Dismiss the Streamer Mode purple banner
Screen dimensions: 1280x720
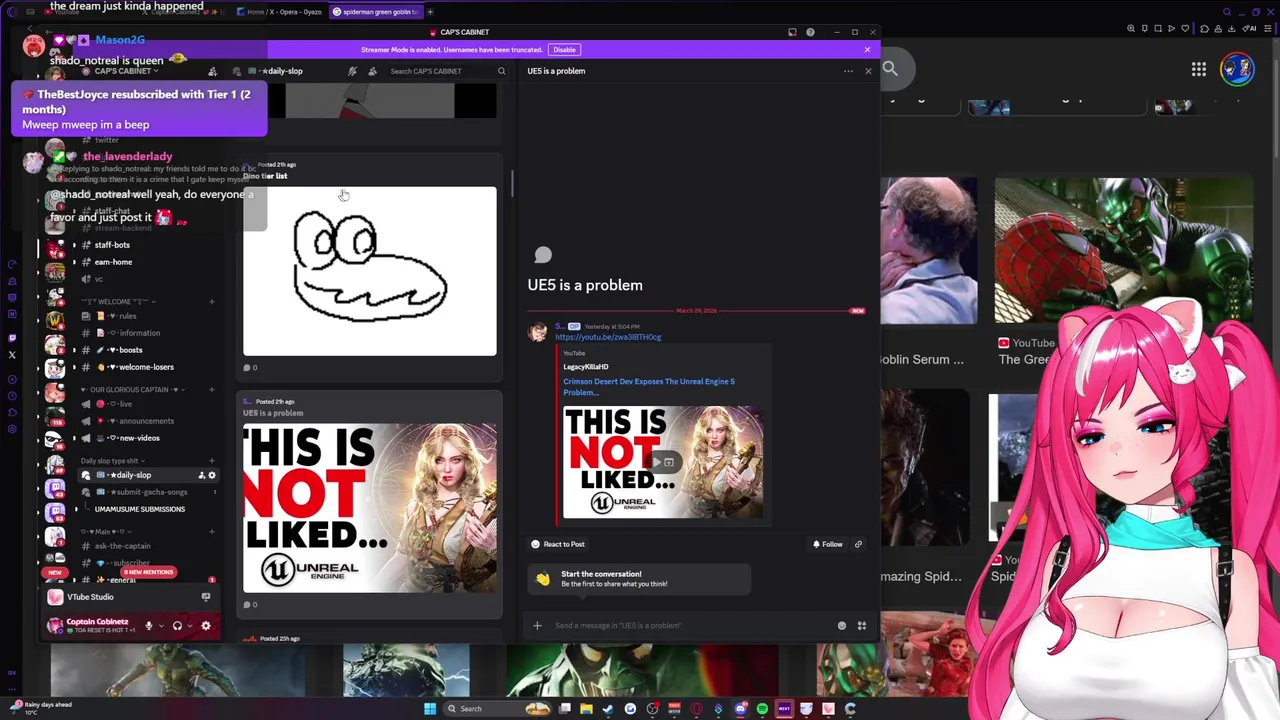867,49
